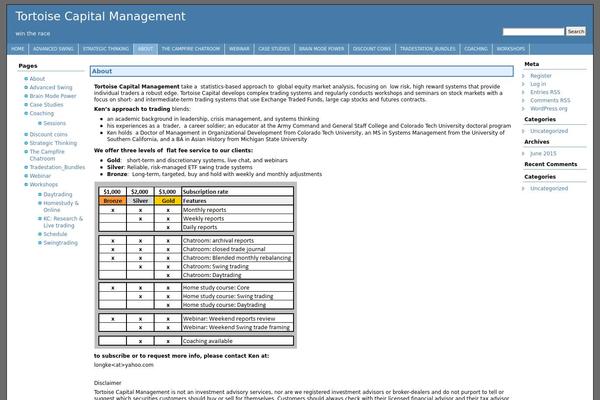
Task: Open the Comments RSS link
Action: [x=550, y=100]
